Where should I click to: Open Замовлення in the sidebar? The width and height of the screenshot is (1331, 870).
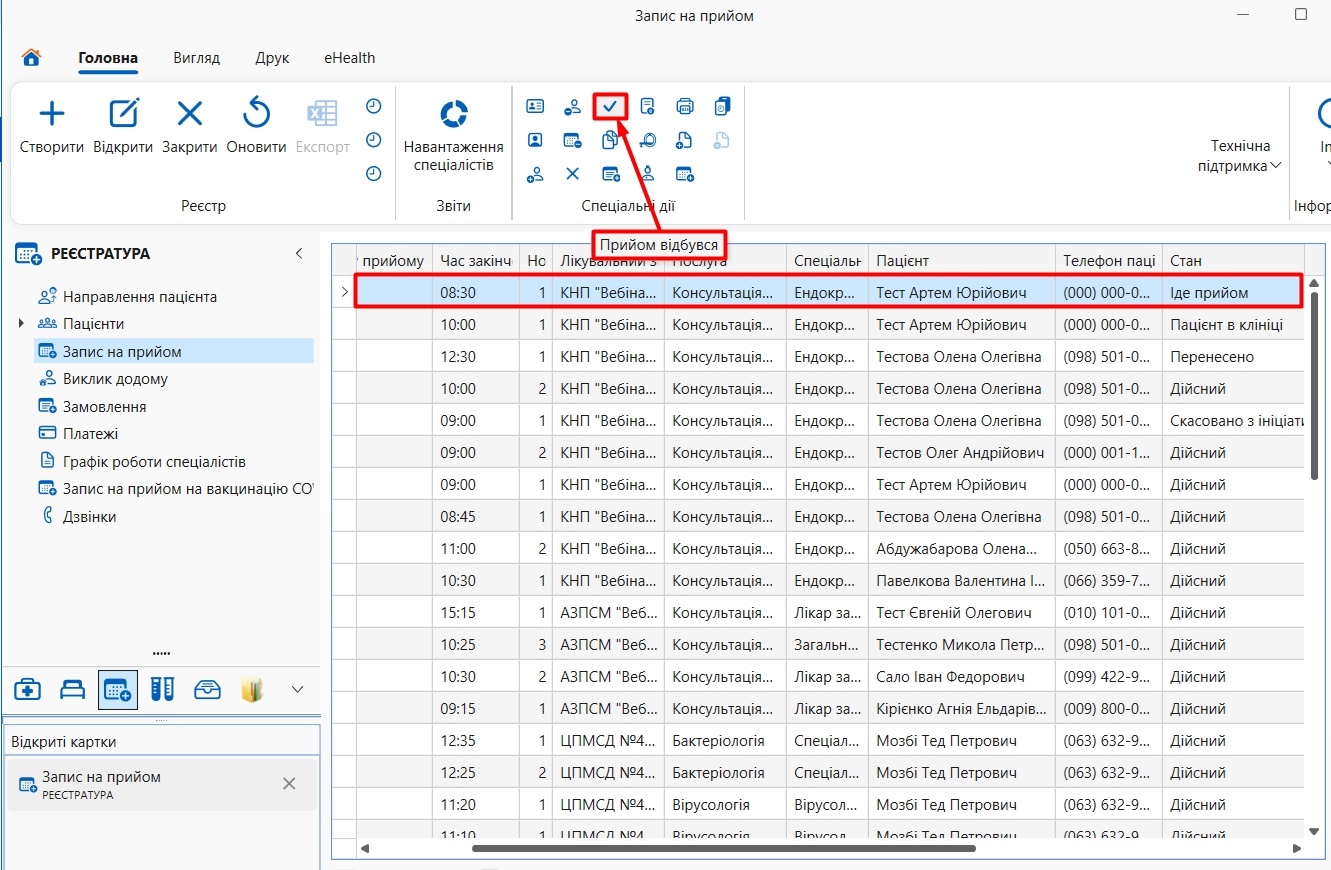(x=104, y=407)
